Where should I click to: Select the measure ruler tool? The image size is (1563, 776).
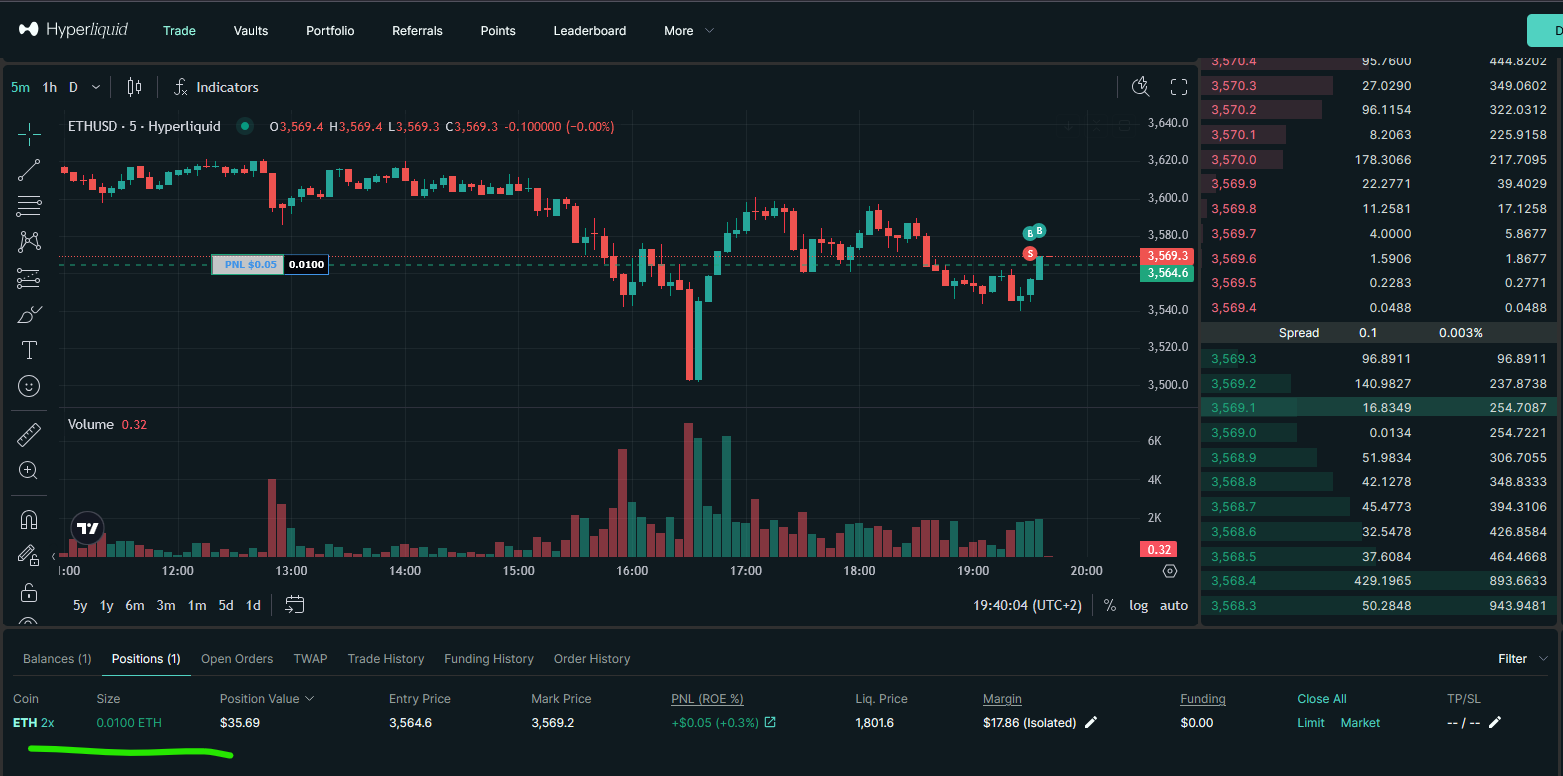click(x=28, y=434)
